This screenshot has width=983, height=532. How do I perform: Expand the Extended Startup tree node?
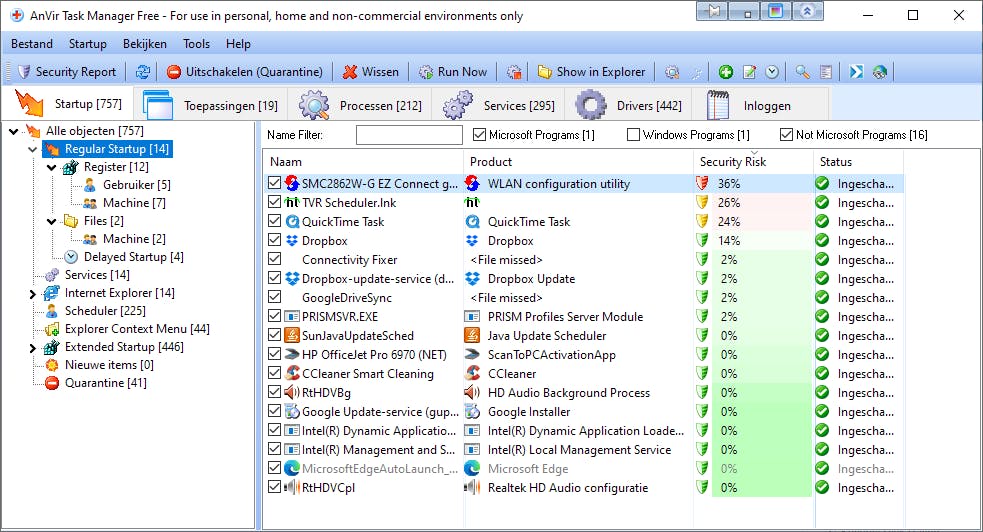tap(33, 348)
